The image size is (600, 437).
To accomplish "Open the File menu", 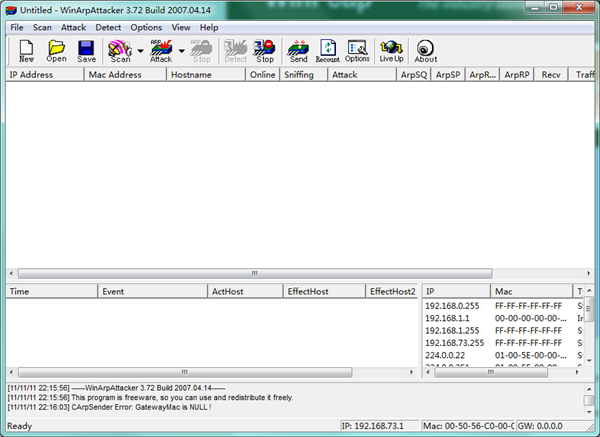I will (17, 28).
